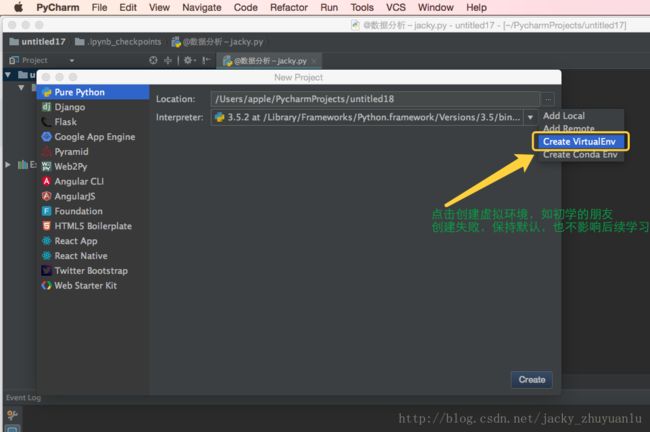Choose the Django project type icon
The height and width of the screenshot is (432, 650).
point(46,107)
